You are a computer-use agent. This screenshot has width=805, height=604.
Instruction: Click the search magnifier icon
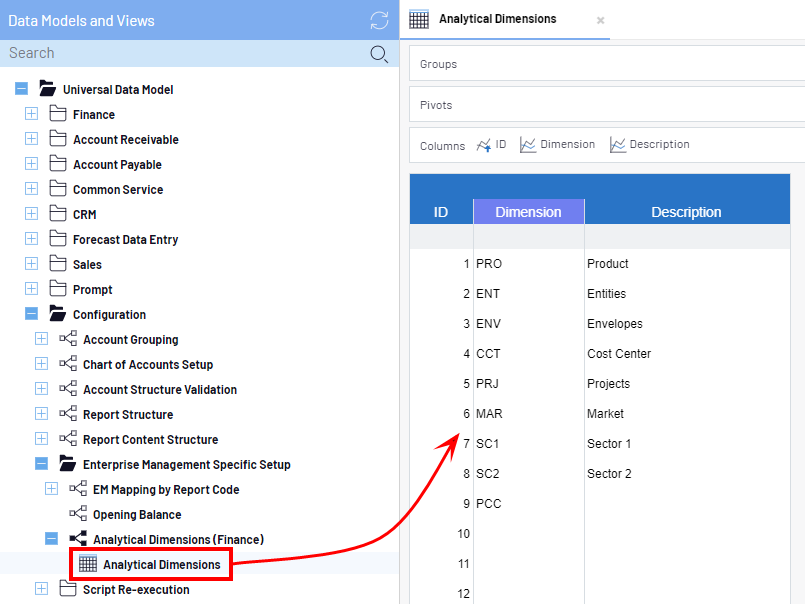(x=379, y=54)
